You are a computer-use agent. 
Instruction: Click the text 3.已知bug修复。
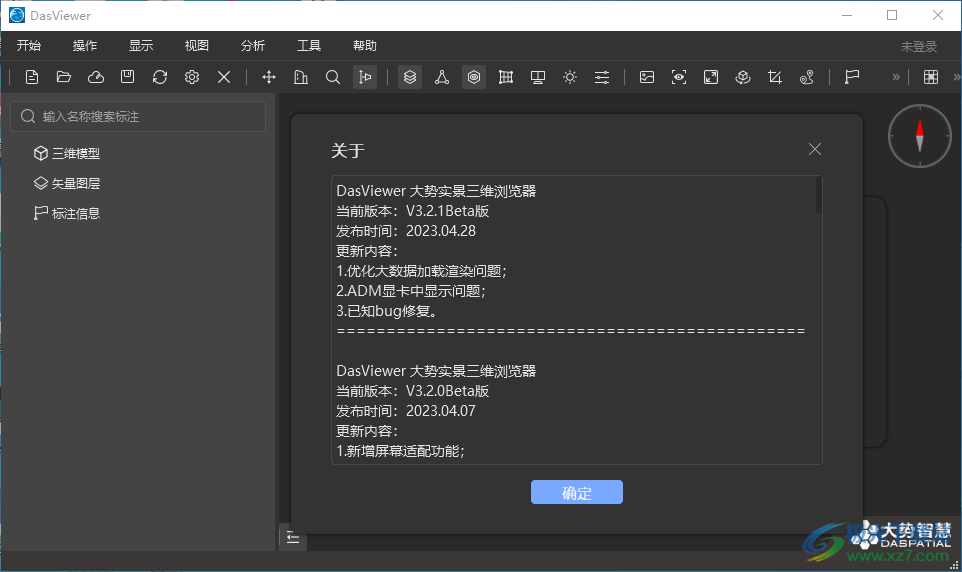click(x=388, y=311)
